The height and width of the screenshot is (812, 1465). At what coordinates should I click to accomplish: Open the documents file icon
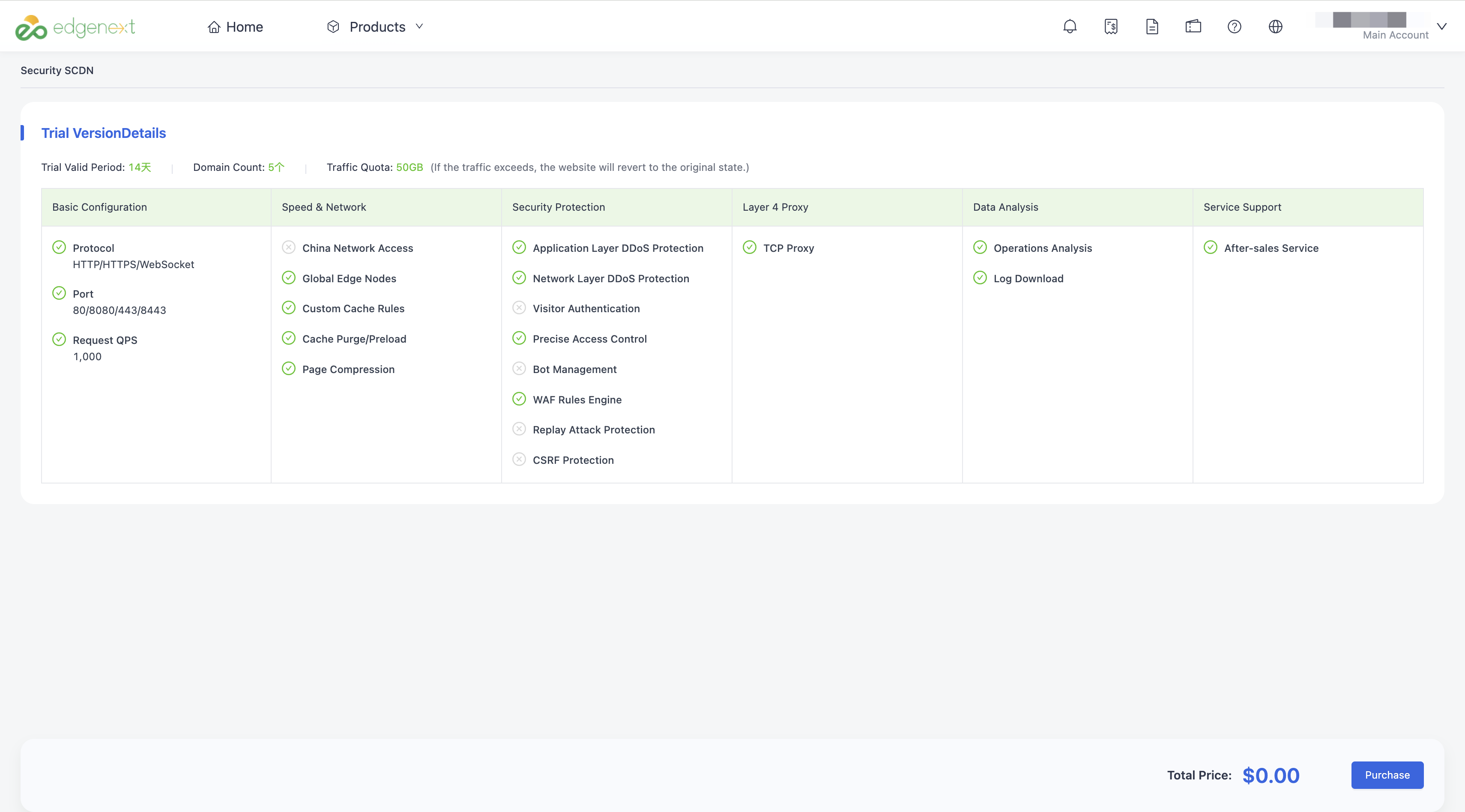(x=1151, y=26)
